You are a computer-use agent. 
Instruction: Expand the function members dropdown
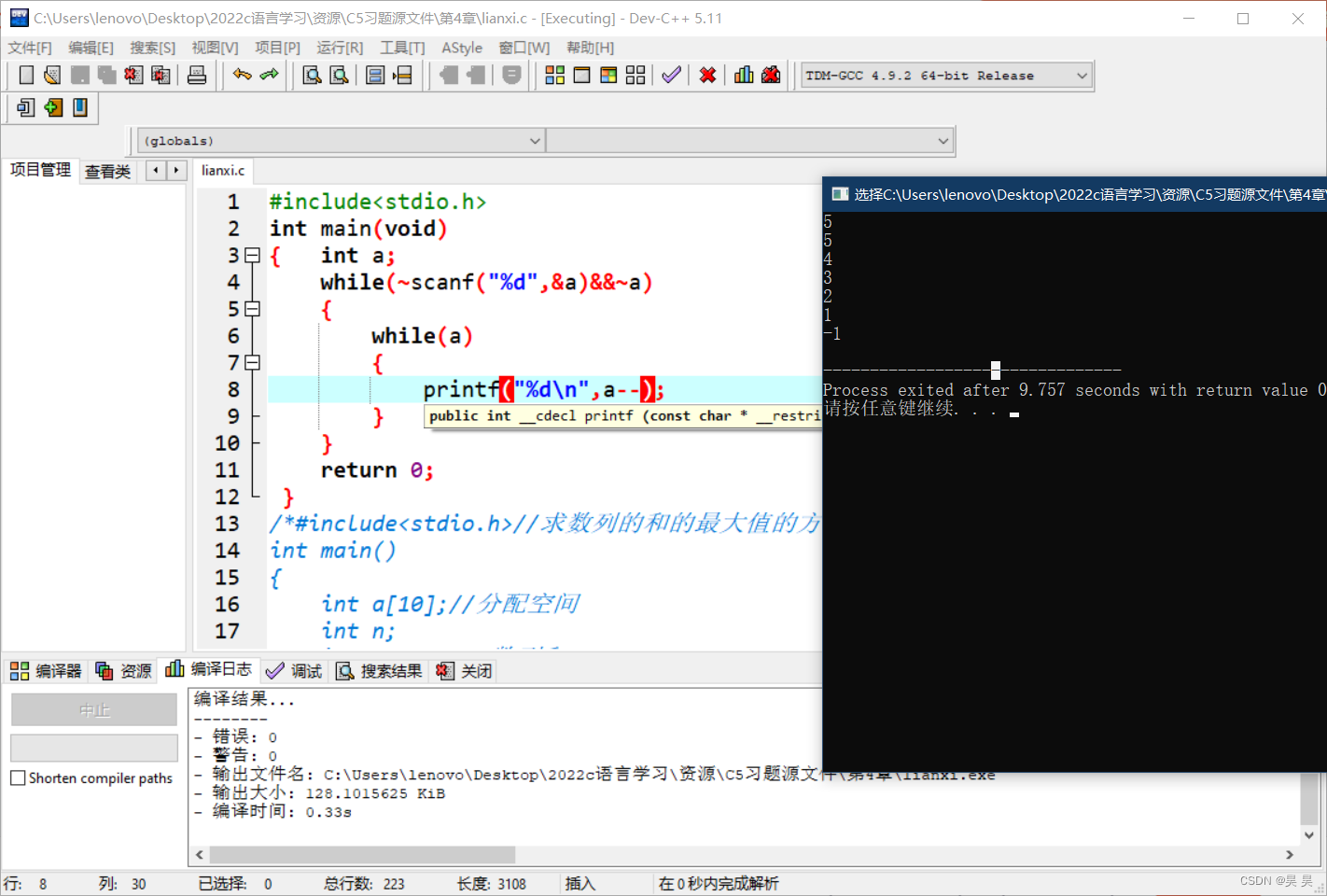click(x=943, y=140)
